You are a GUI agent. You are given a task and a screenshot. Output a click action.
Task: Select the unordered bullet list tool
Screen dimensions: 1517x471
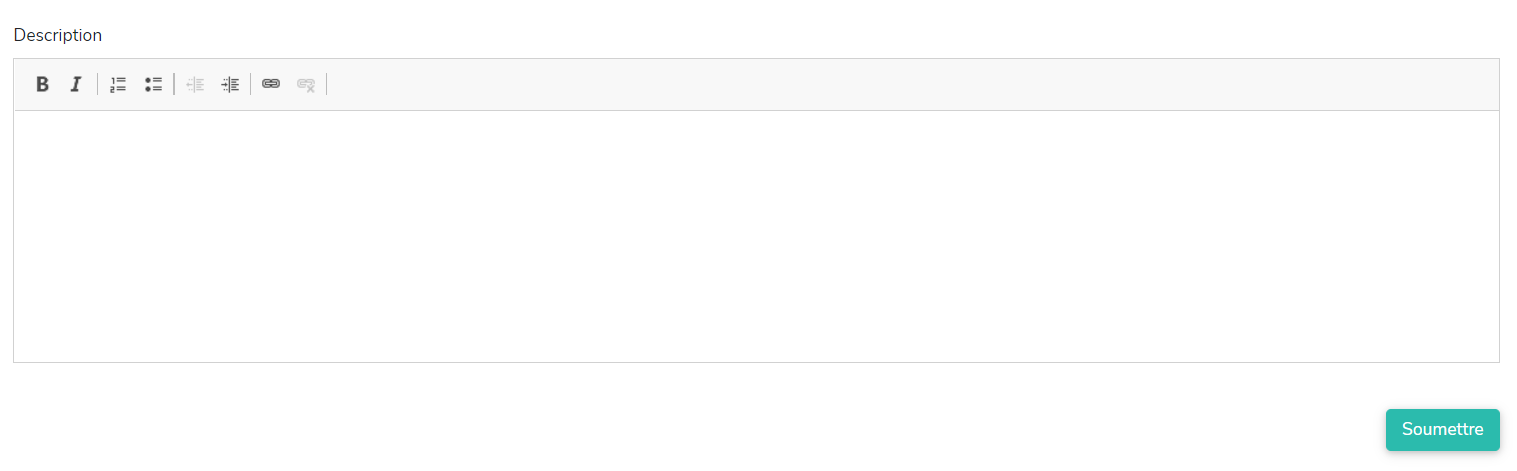[x=153, y=84]
